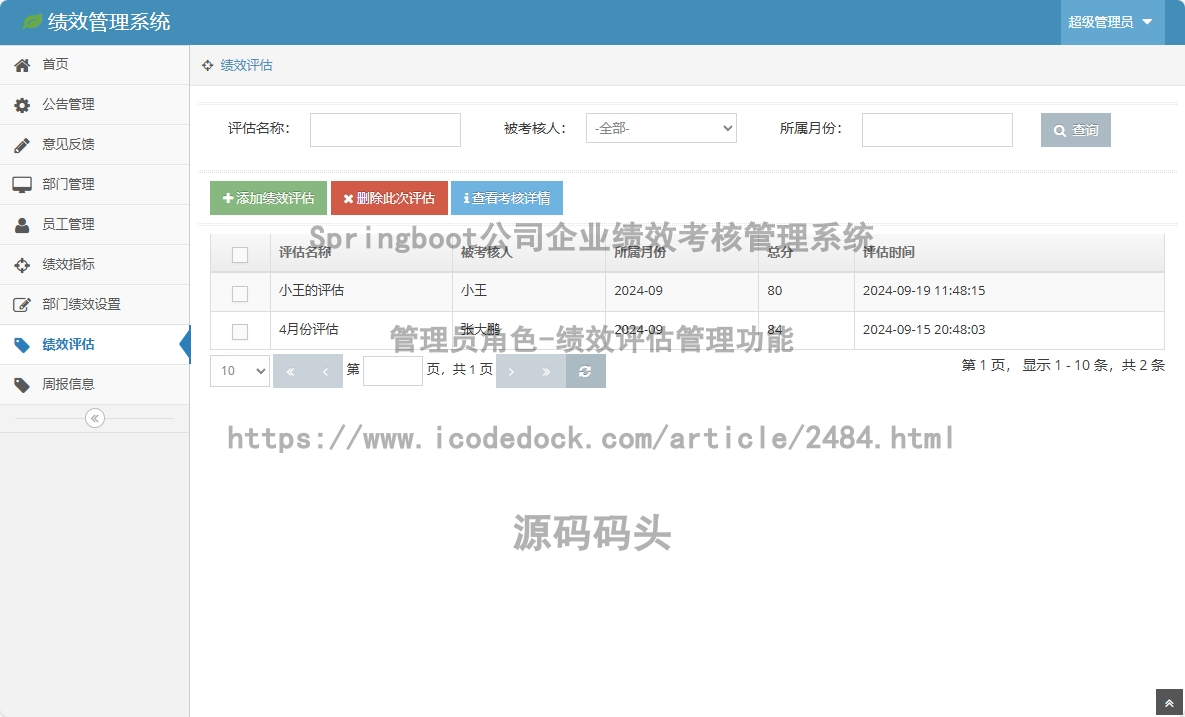The width and height of the screenshot is (1185, 717).
Task: Click the crosshair icon beside 绩效指标
Action: tap(22, 264)
